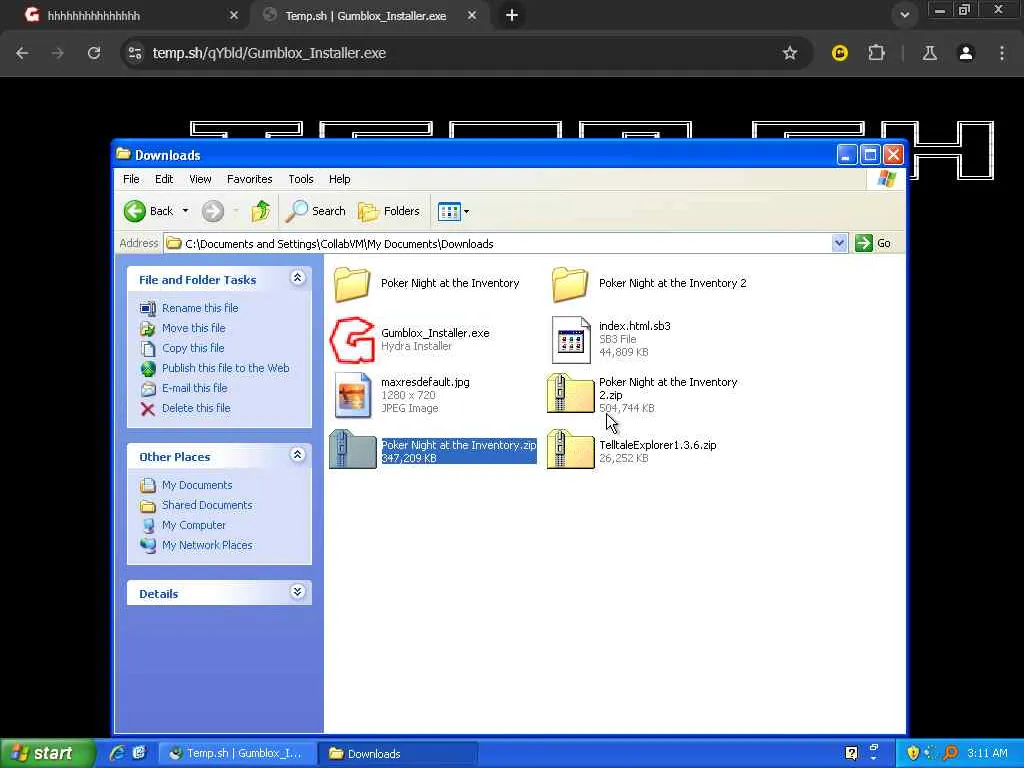The image size is (1024, 768).
Task: Open the tab search dropdown in Chrome
Action: (904, 15)
